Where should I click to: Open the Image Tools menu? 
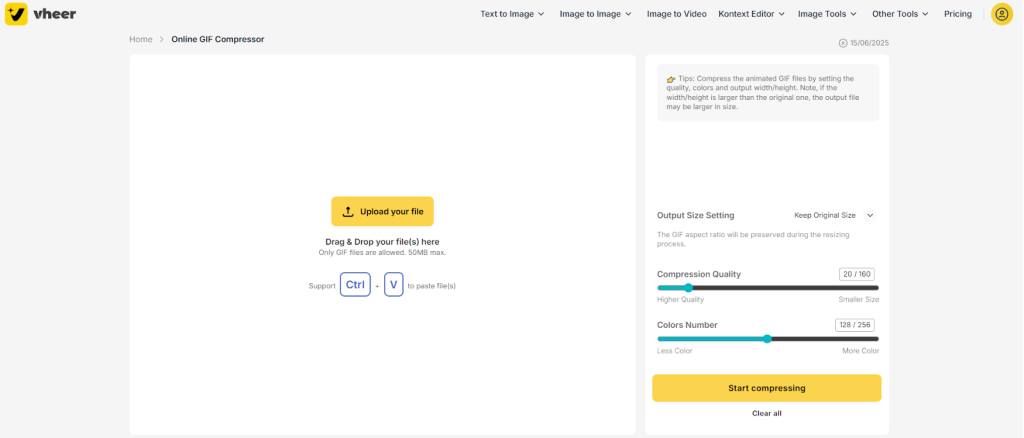827,14
